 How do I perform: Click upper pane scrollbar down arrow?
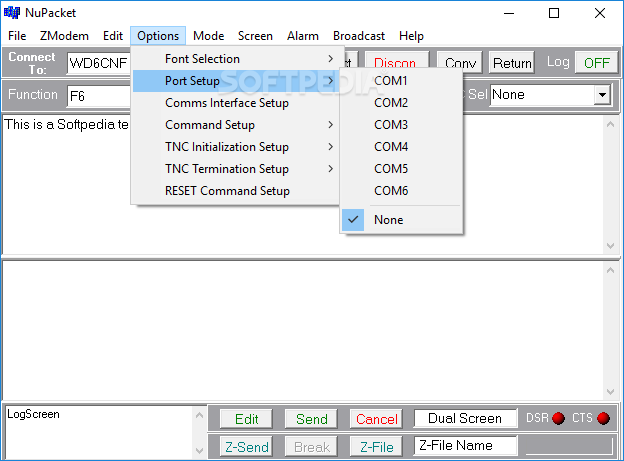pyautogui.click(x=610, y=246)
